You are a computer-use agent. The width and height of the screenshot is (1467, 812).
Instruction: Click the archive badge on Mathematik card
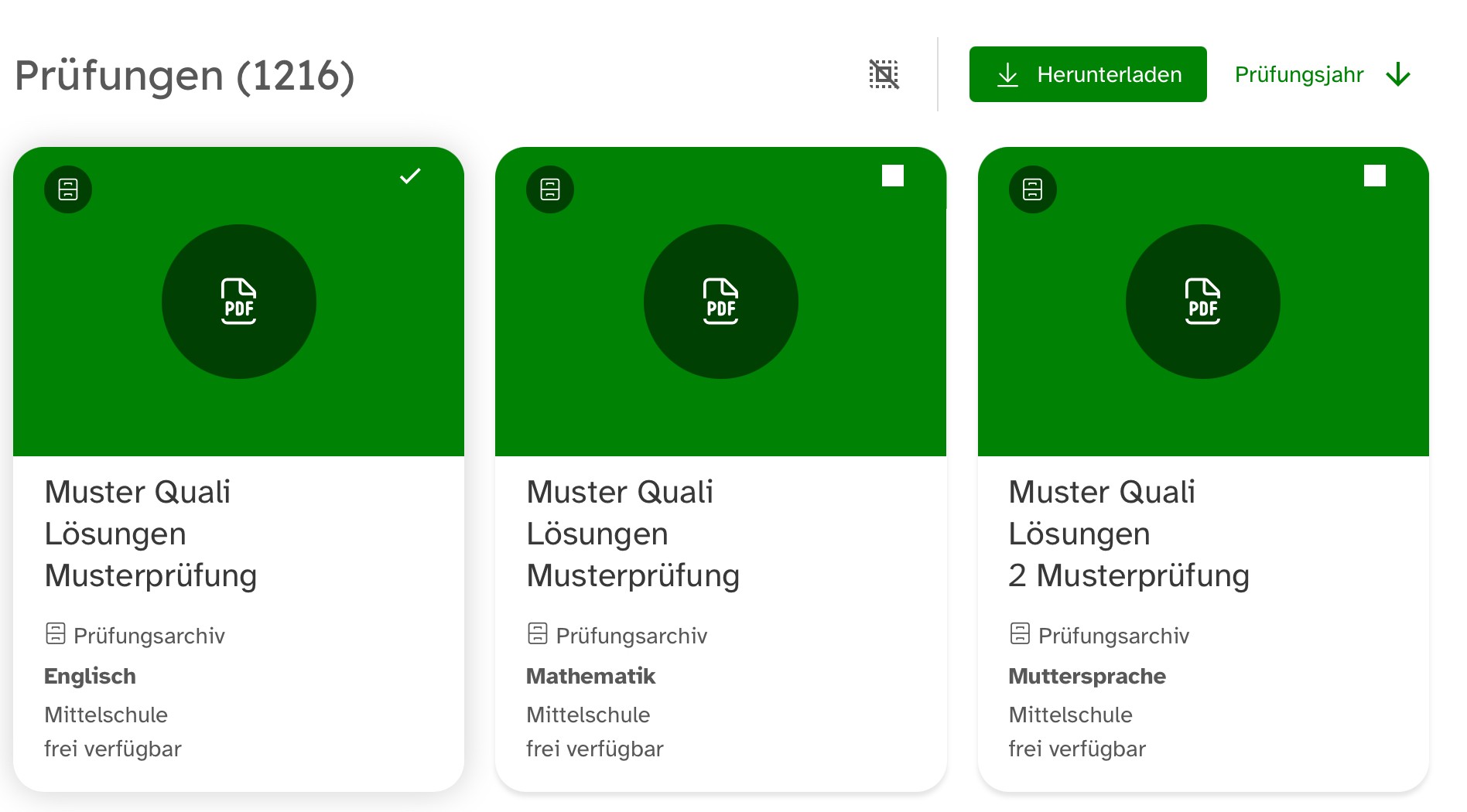(x=550, y=189)
